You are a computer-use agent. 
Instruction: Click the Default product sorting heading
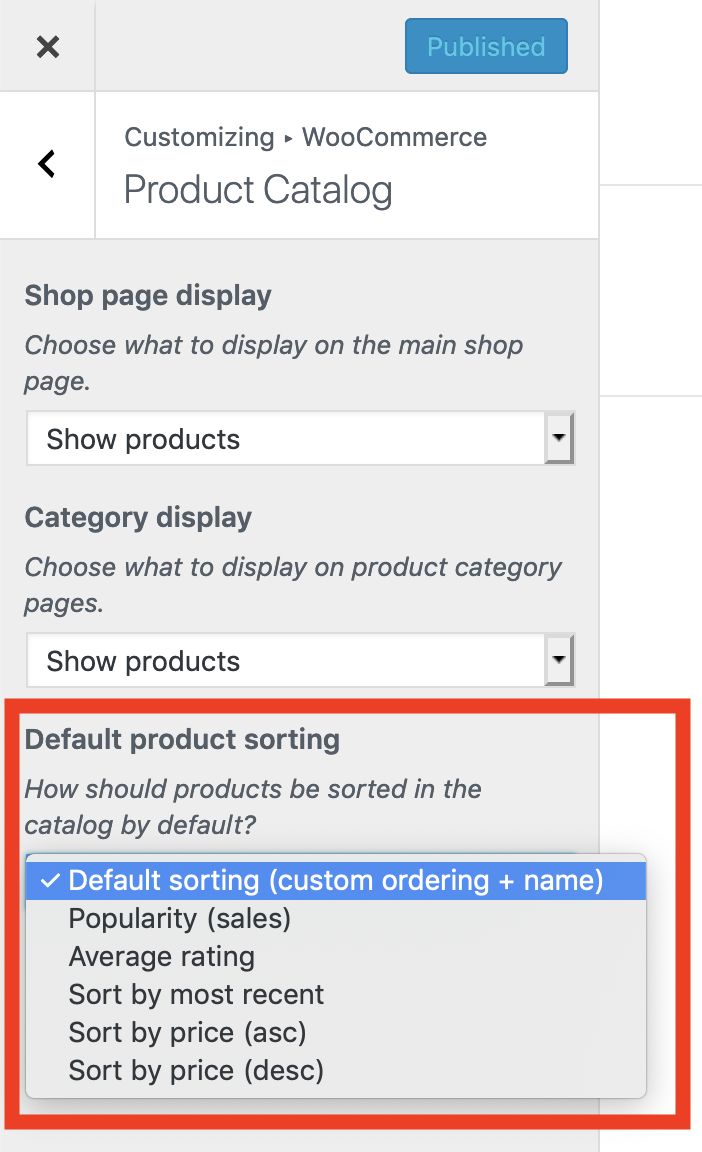pos(182,741)
